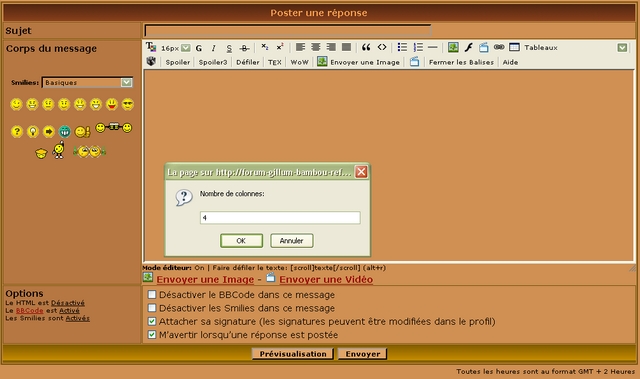Apply subscript formatting

pos(264,47)
